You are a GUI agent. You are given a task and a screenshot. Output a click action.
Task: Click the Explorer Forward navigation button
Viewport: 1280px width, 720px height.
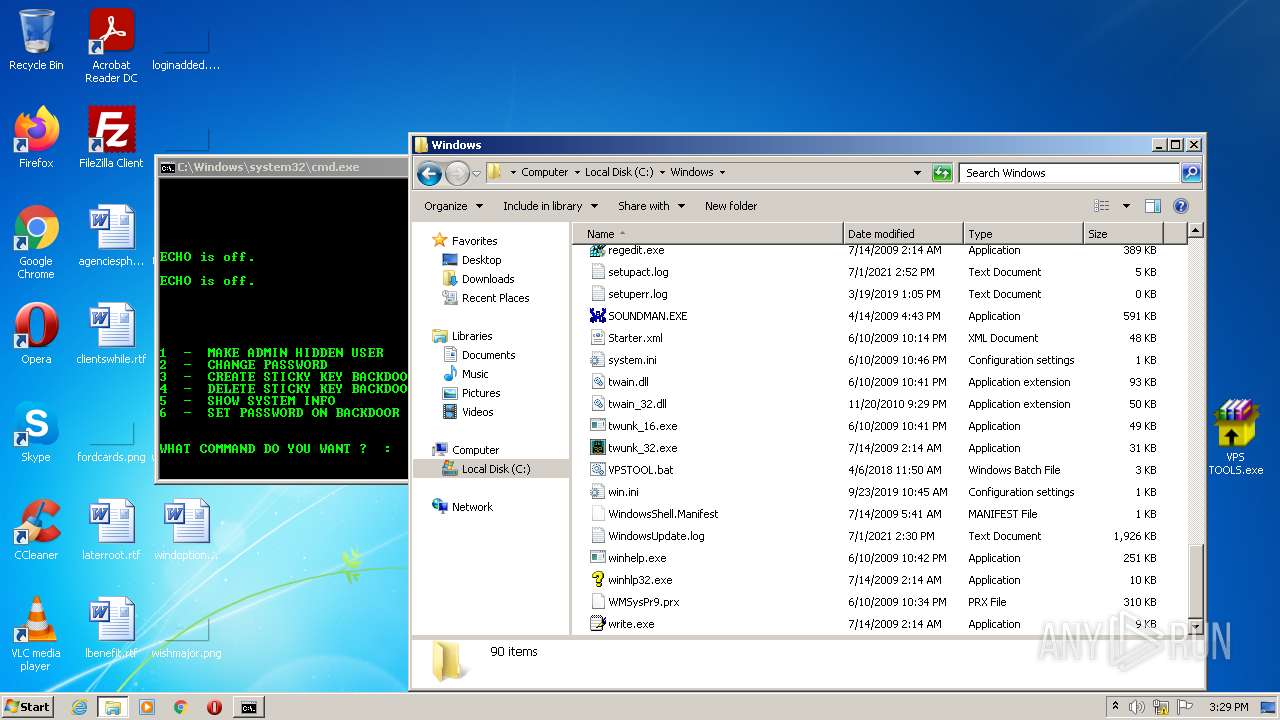click(457, 173)
